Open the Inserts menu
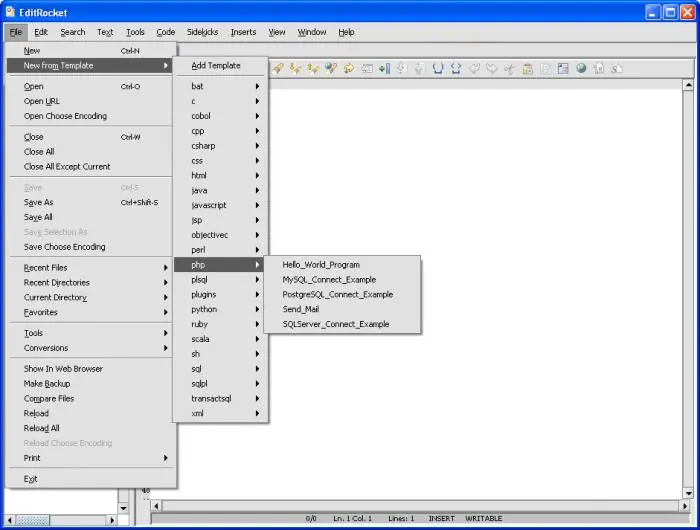The height and width of the screenshot is (530, 700). [x=243, y=32]
